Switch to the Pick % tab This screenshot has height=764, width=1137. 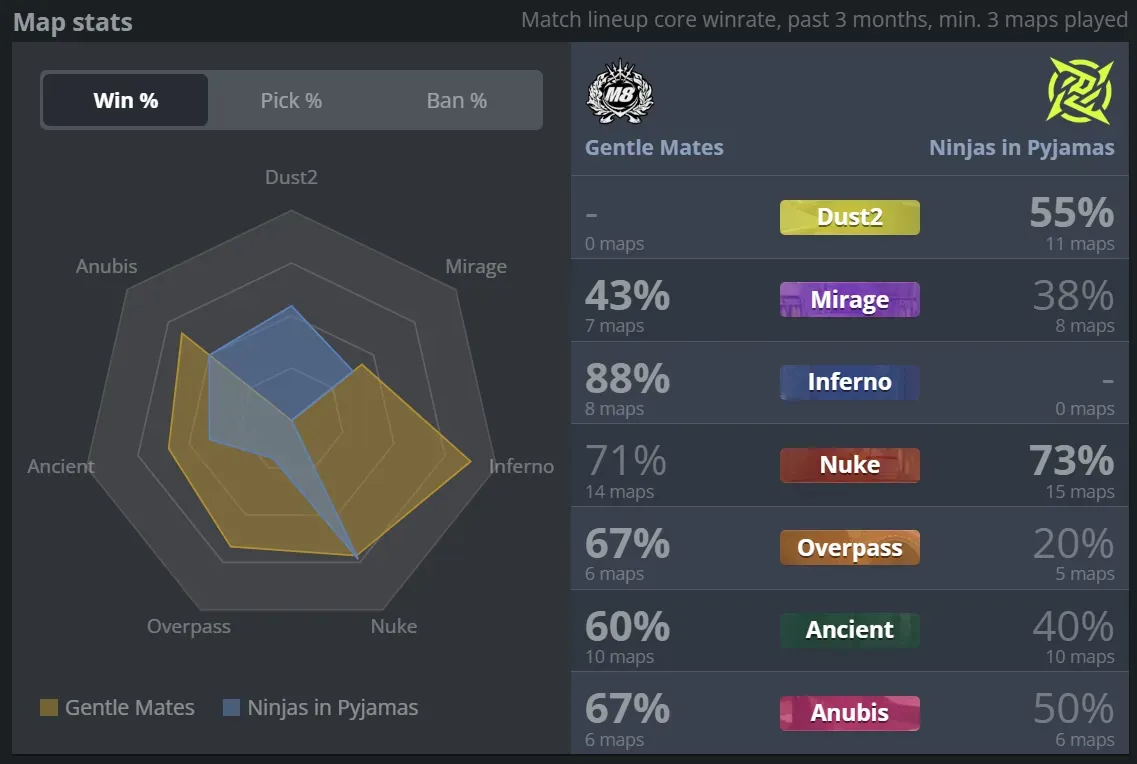coord(290,100)
